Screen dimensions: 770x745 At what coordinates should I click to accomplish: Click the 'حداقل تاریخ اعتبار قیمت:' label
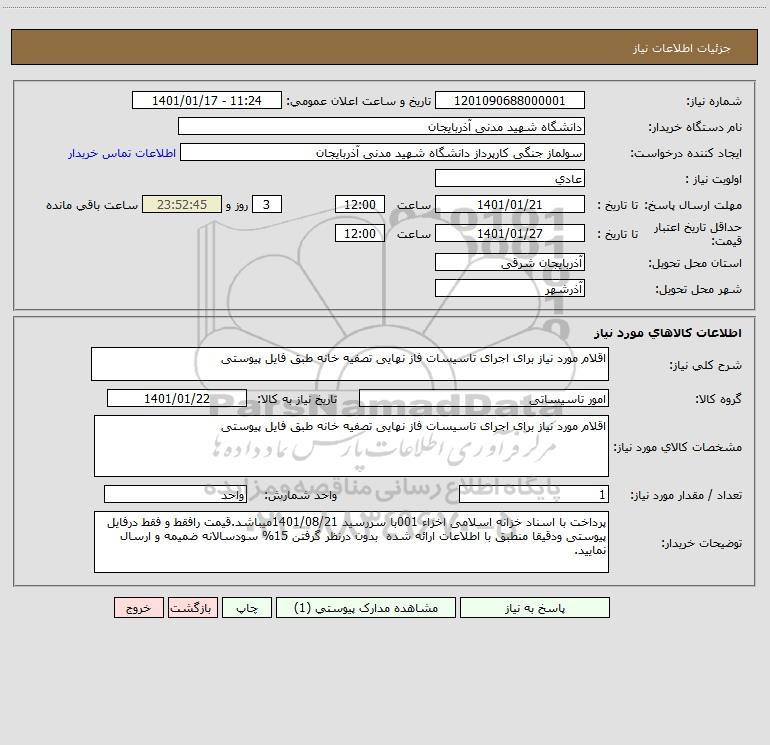click(x=698, y=234)
